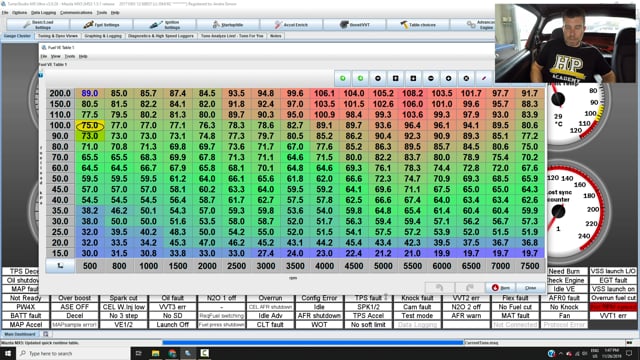Click the redo arrow button in Fuel VE Table

tap(470, 287)
